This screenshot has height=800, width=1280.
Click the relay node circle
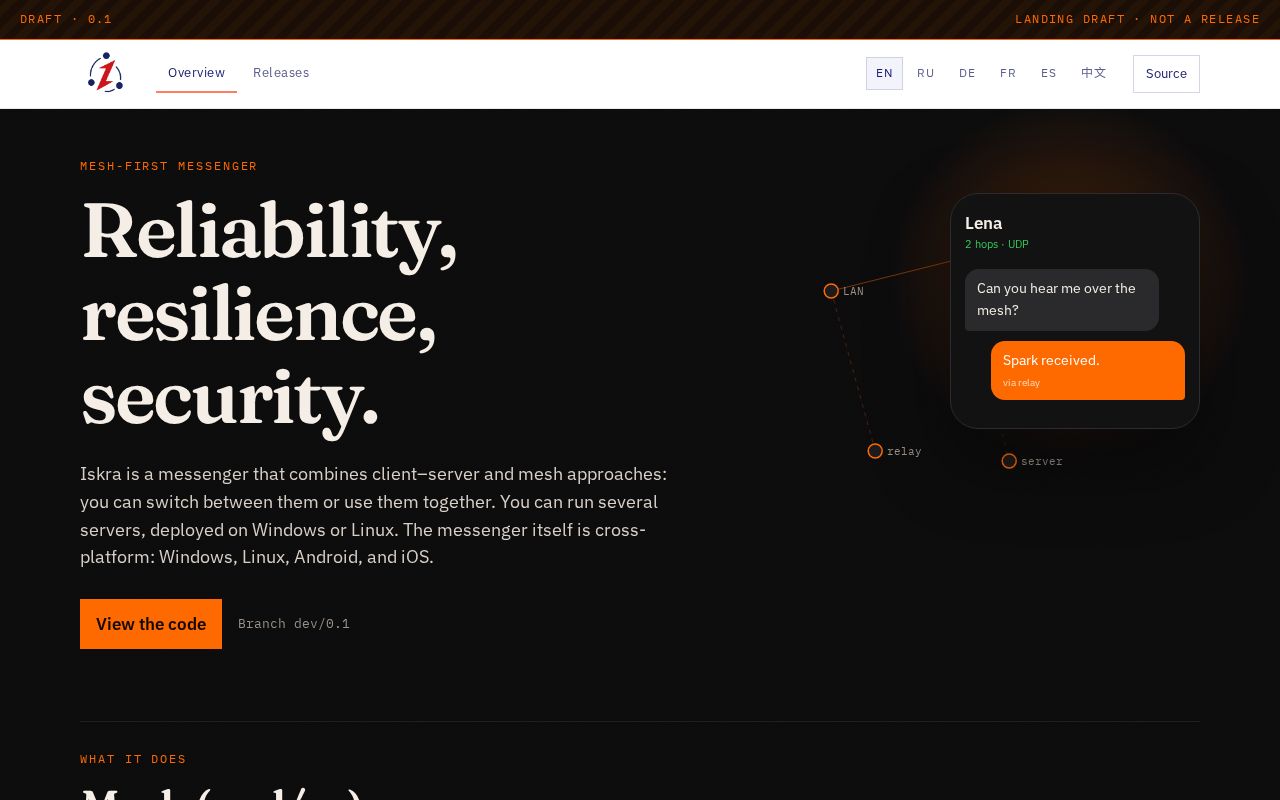(875, 451)
